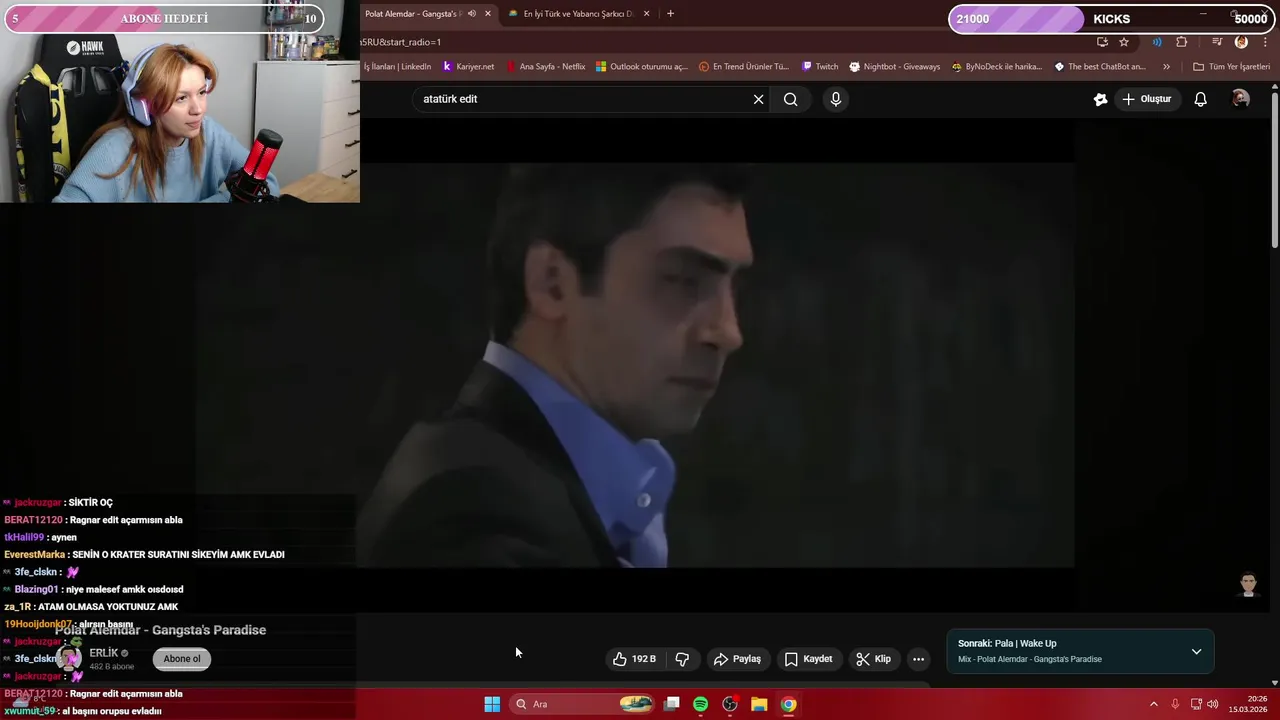Click the Kaydet save button
Screen dimensions: 1280x720
pyautogui.click(x=808, y=659)
